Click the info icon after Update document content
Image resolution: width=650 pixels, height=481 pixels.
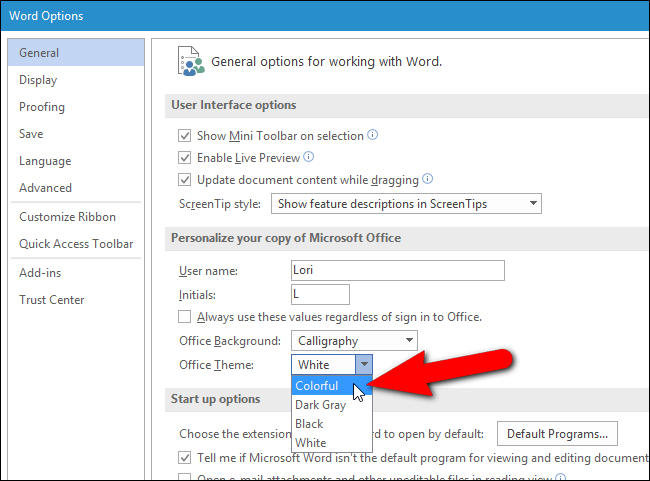(x=427, y=179)
